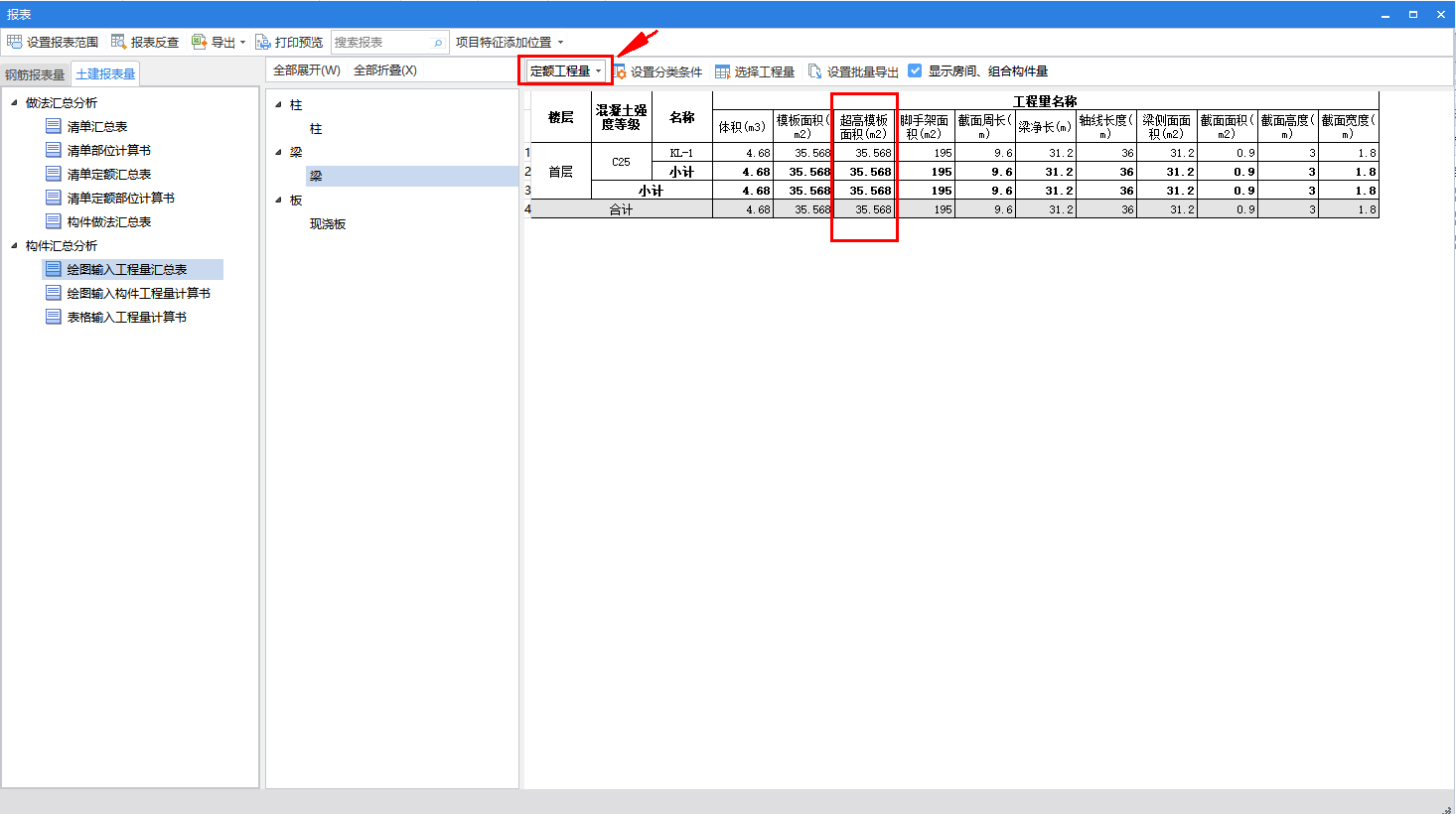Open 清单部位计算书 report
1456x814 pixels.
pyautogui.click(x=109, y=151)
